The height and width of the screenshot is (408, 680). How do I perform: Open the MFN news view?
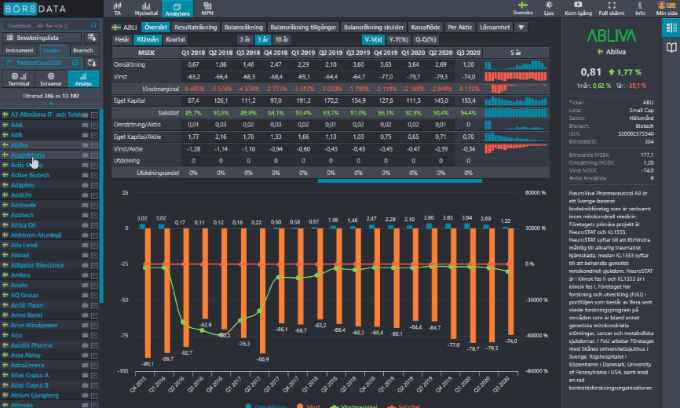tap(207, 8)
